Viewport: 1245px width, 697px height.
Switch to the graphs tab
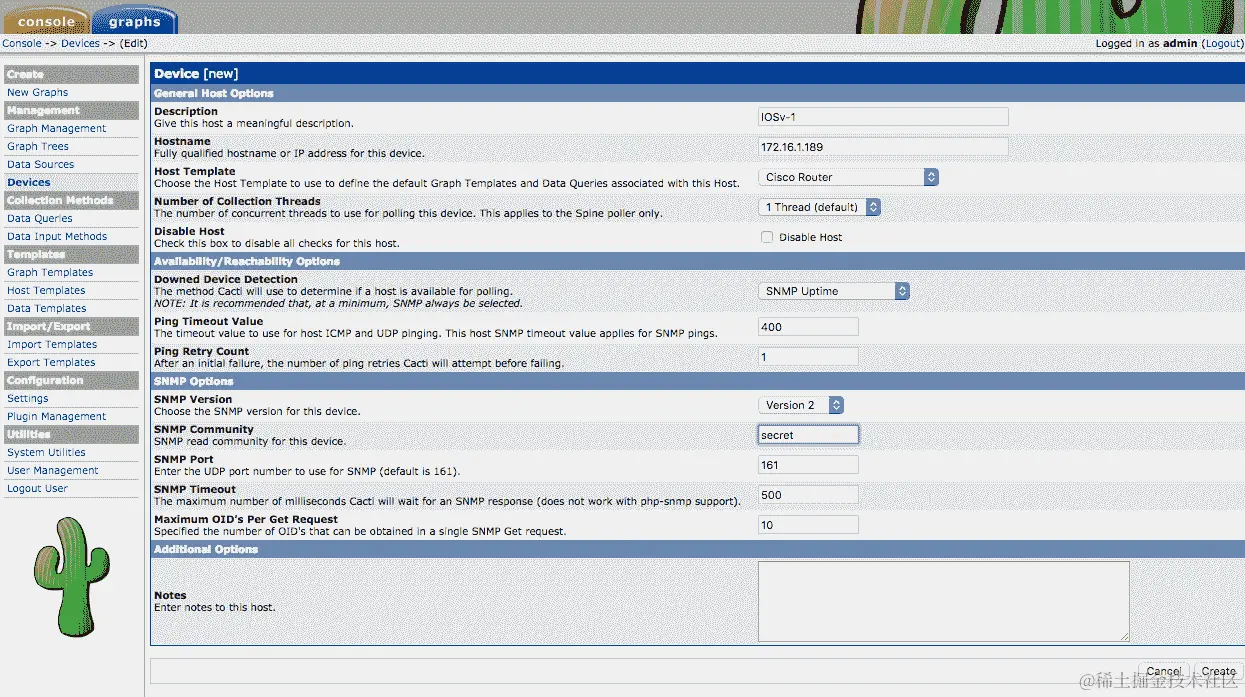pyautogui.click(x=134, y=20)
